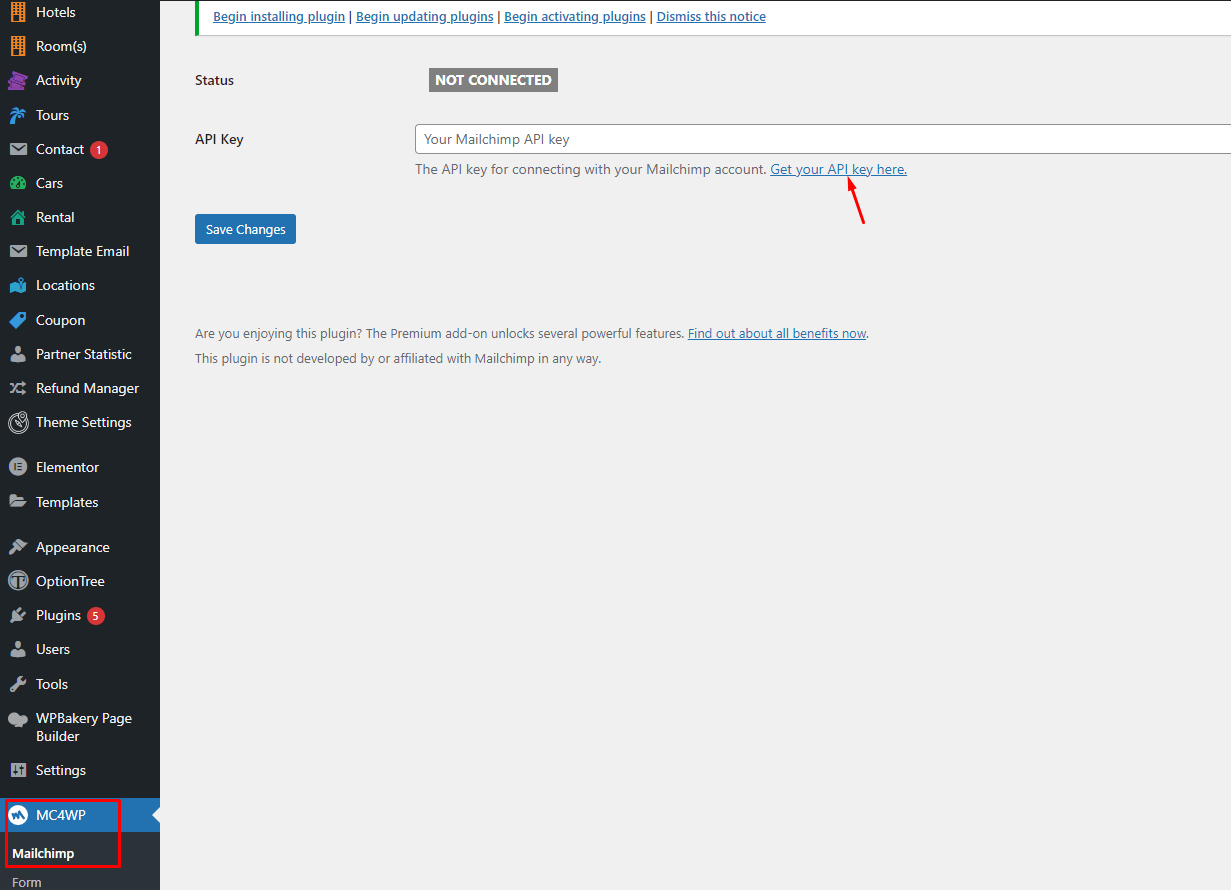
Task: Click the OptionTree icon
Action: point(18,581)
